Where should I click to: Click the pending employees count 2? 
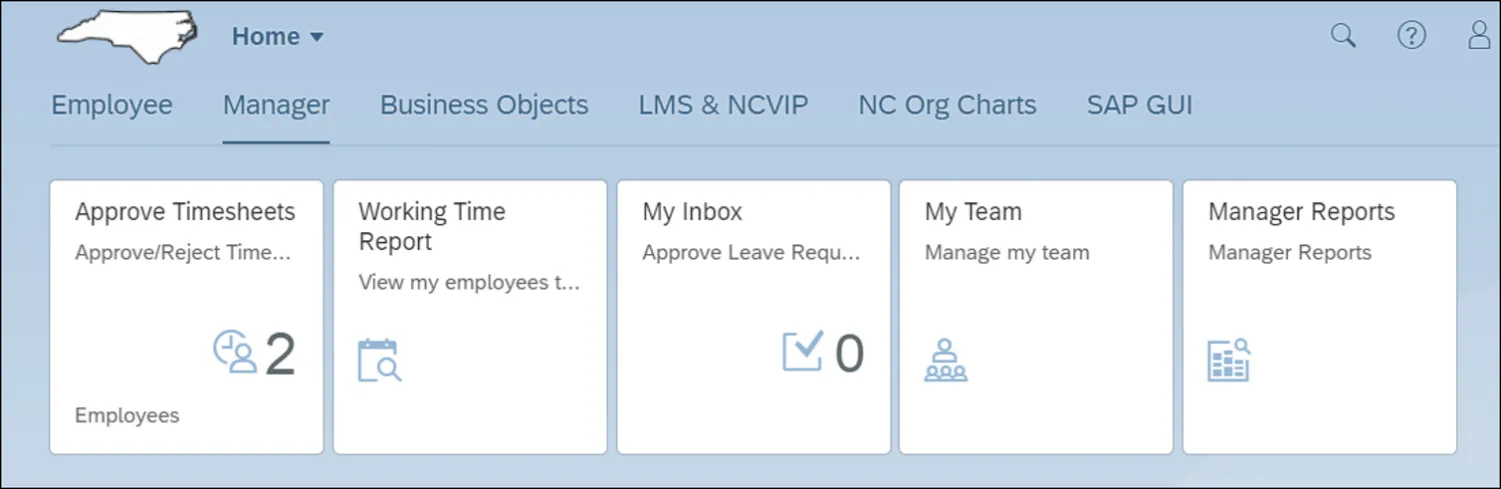point(280,354)
